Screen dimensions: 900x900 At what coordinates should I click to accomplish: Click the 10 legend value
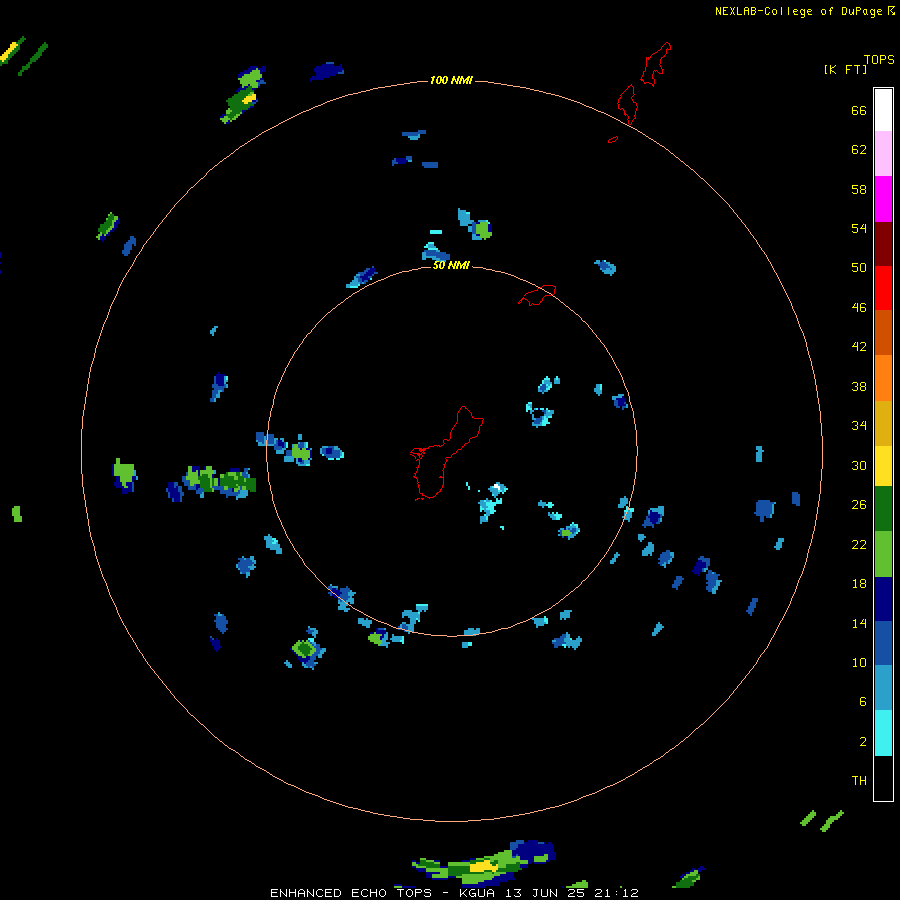859,662
